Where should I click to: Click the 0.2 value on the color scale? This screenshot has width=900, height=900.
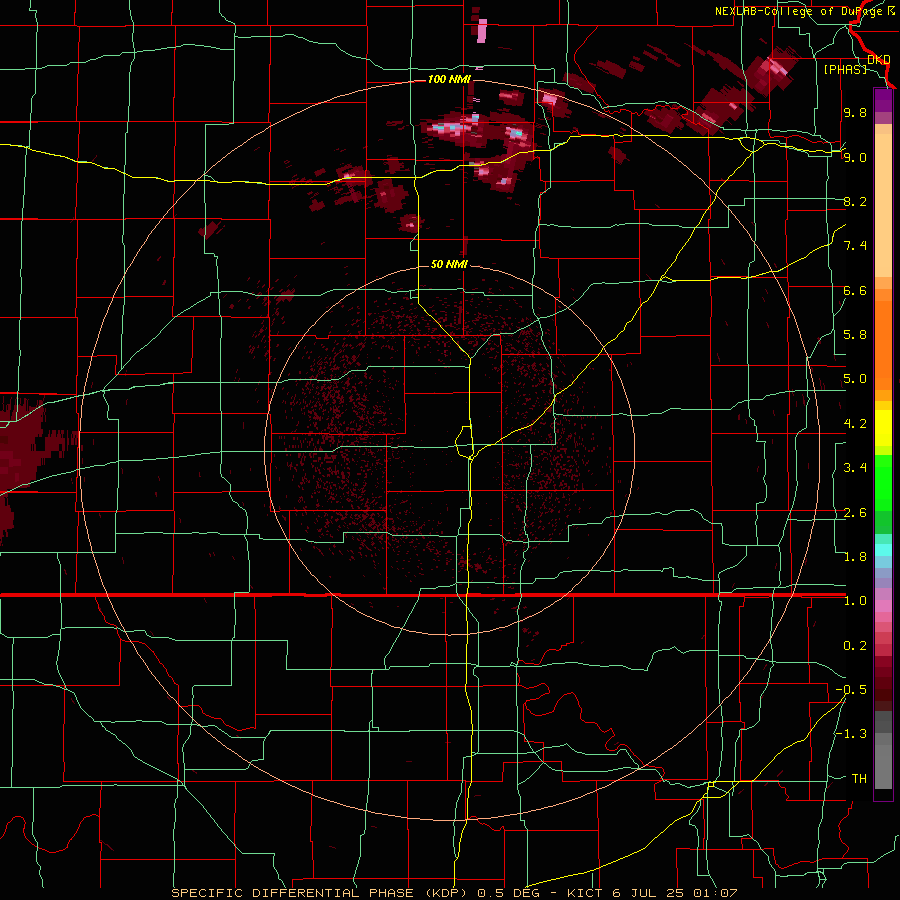[855, 646]
